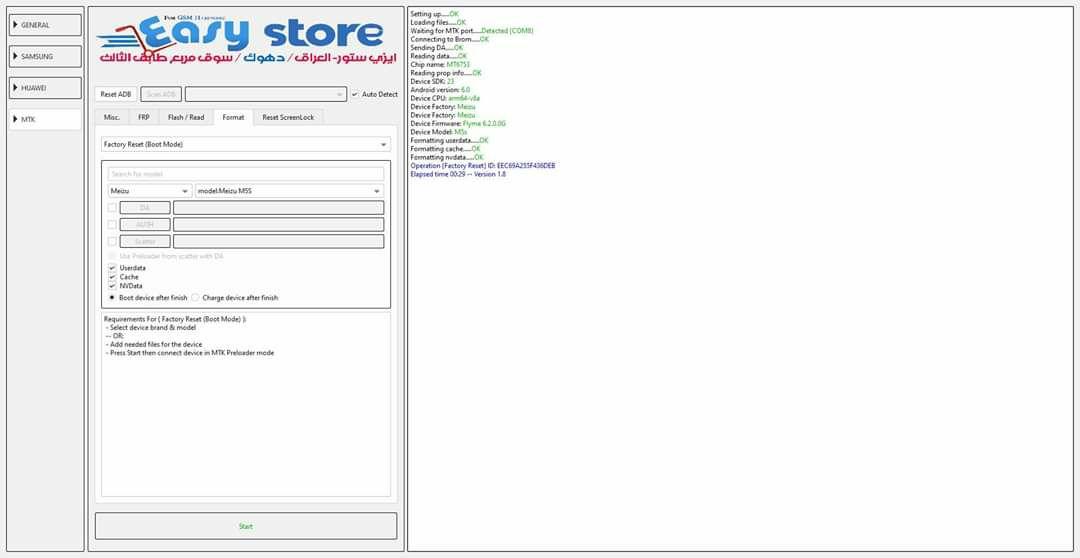Select the MTK sidebar section

[x=45, y=119]
